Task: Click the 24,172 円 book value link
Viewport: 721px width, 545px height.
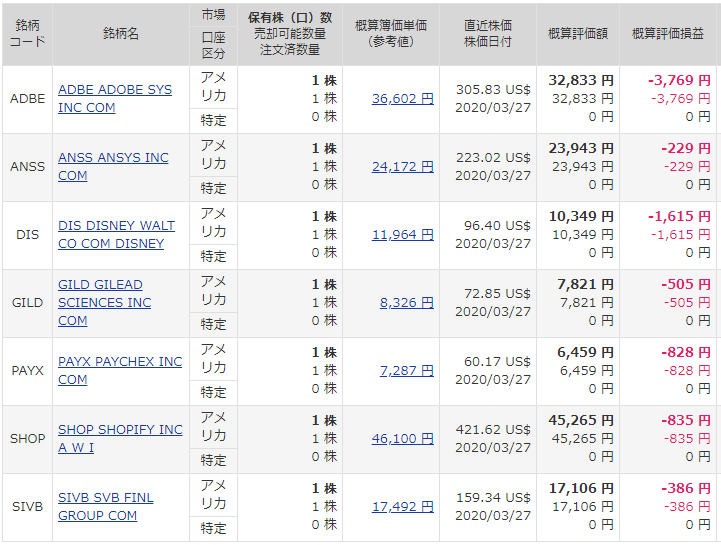Action: click(x=403, y=166)
